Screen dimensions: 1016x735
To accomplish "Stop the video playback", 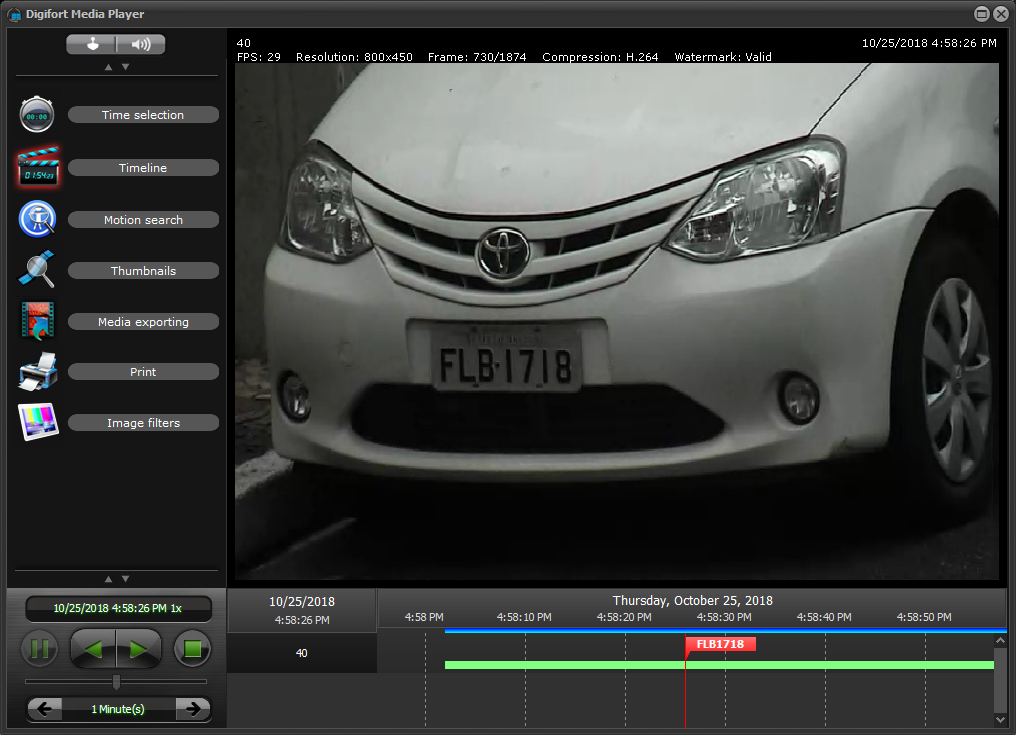I will (192, 649).
